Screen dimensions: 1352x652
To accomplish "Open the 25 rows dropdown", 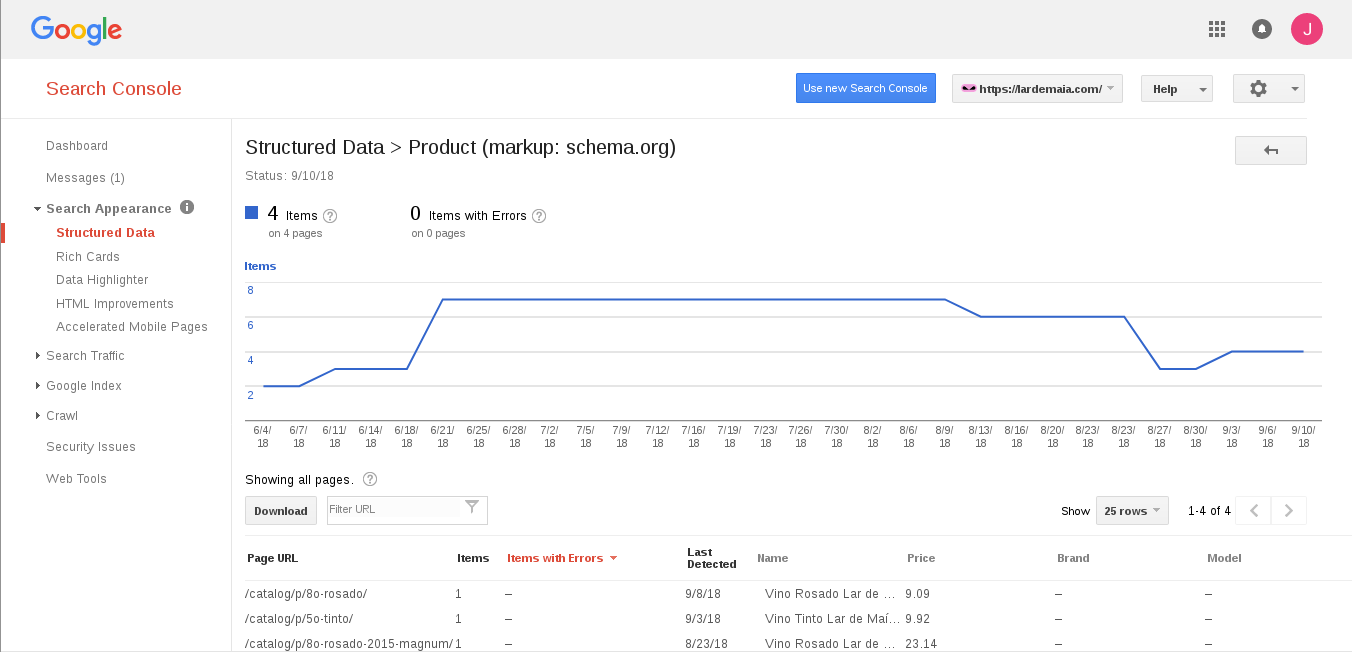I will point(1132,511).
